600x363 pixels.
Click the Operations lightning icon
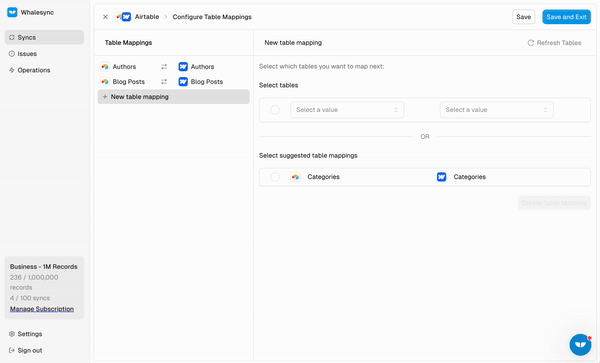tap(12, 70)
